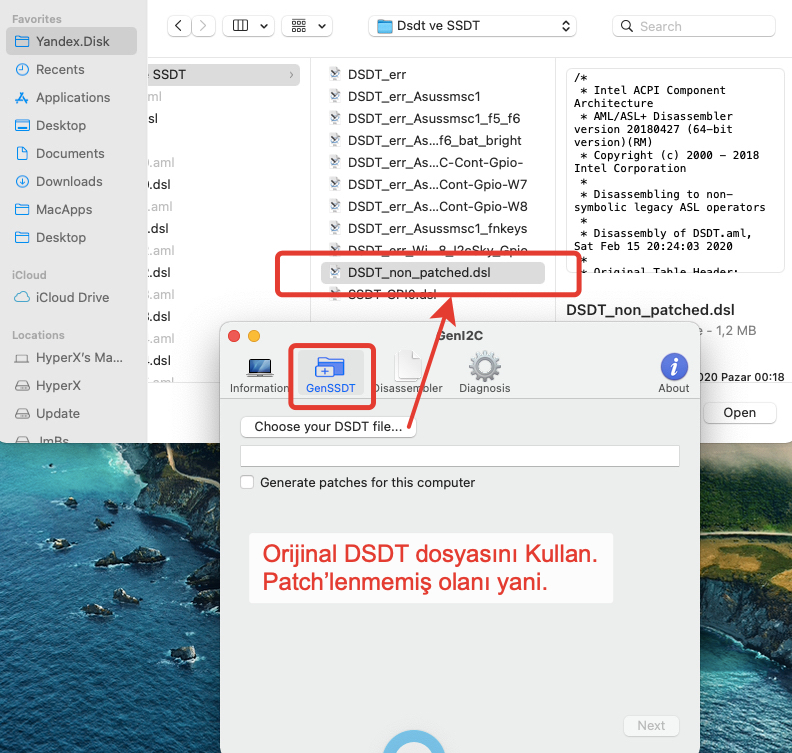The width and height of the screenshot is (792, 753).
Task: Open the Dsdt ve SSDT folder dropdown
Action: [472, 26]
